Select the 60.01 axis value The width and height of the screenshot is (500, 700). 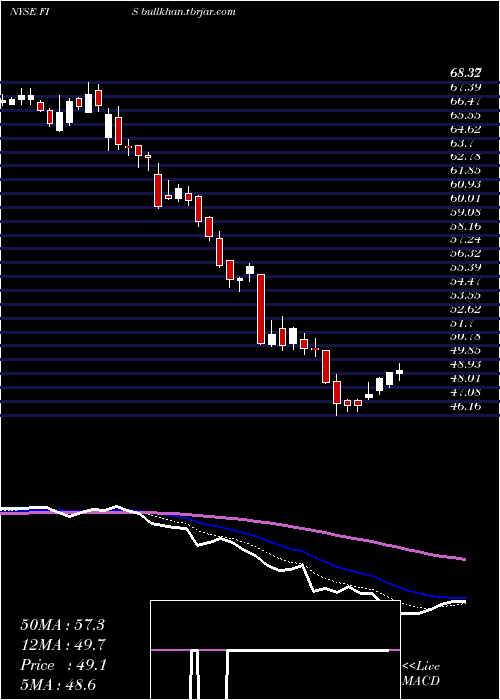465,198
